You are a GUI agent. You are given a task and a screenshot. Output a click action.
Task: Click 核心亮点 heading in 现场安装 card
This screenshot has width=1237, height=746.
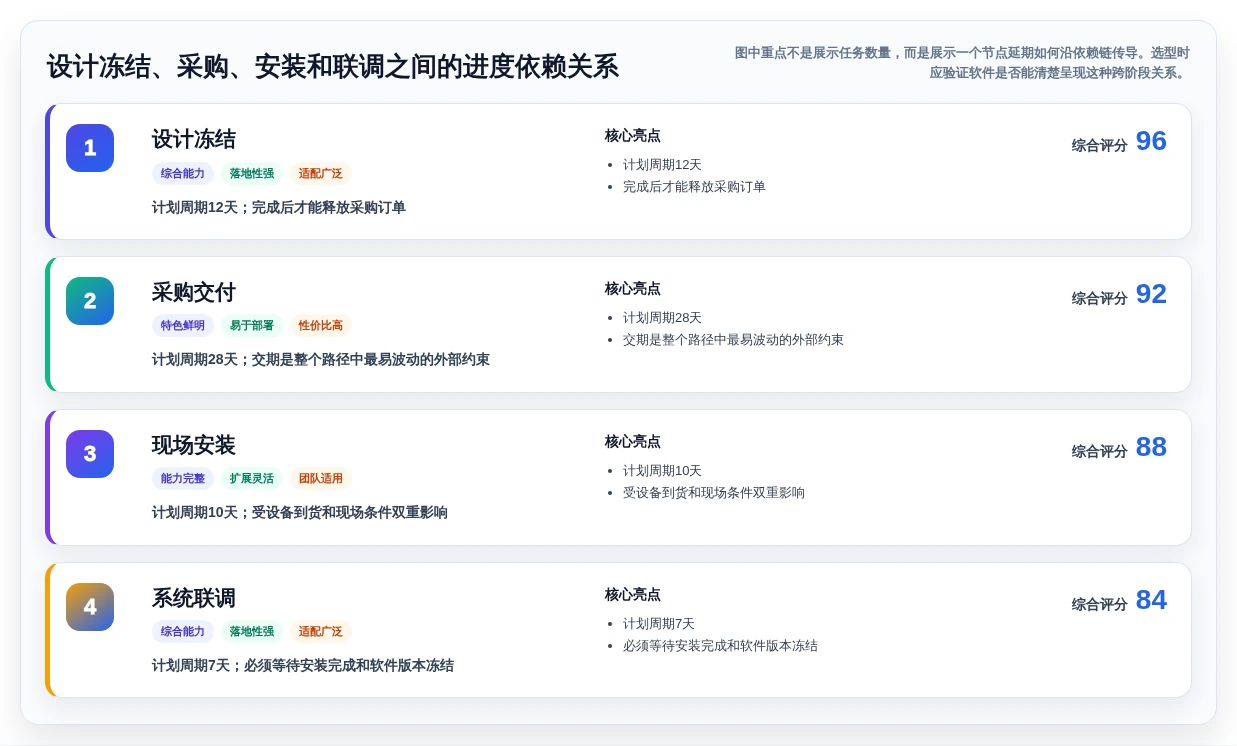(x=632, y=442)
